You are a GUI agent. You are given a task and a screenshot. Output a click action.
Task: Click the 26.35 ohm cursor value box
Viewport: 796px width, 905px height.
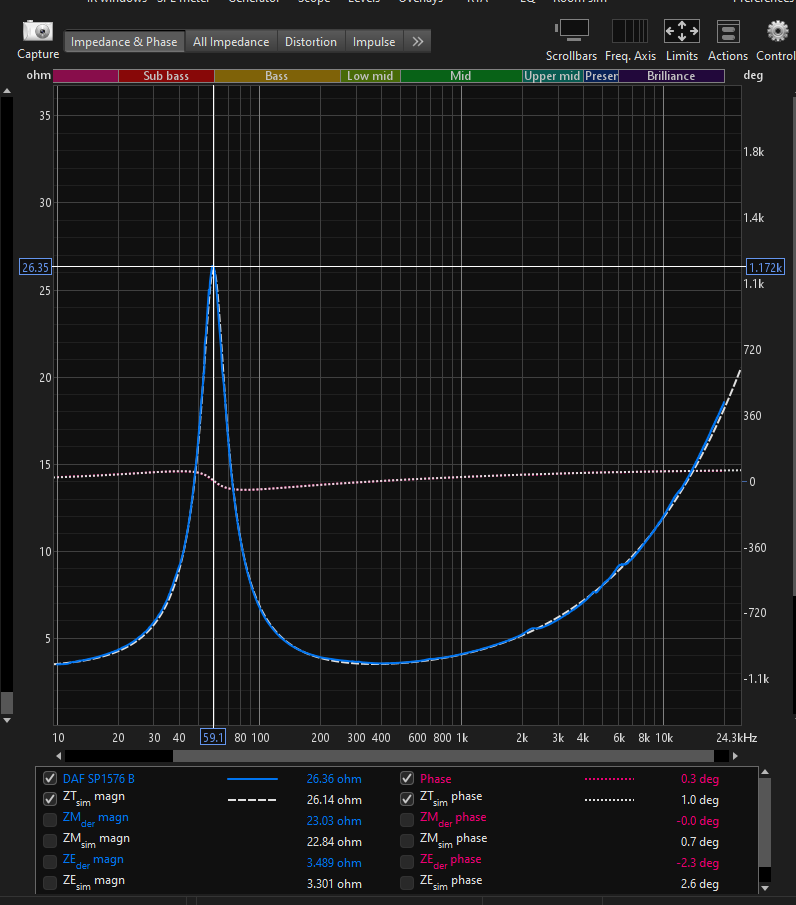click(x=35, y=267)
